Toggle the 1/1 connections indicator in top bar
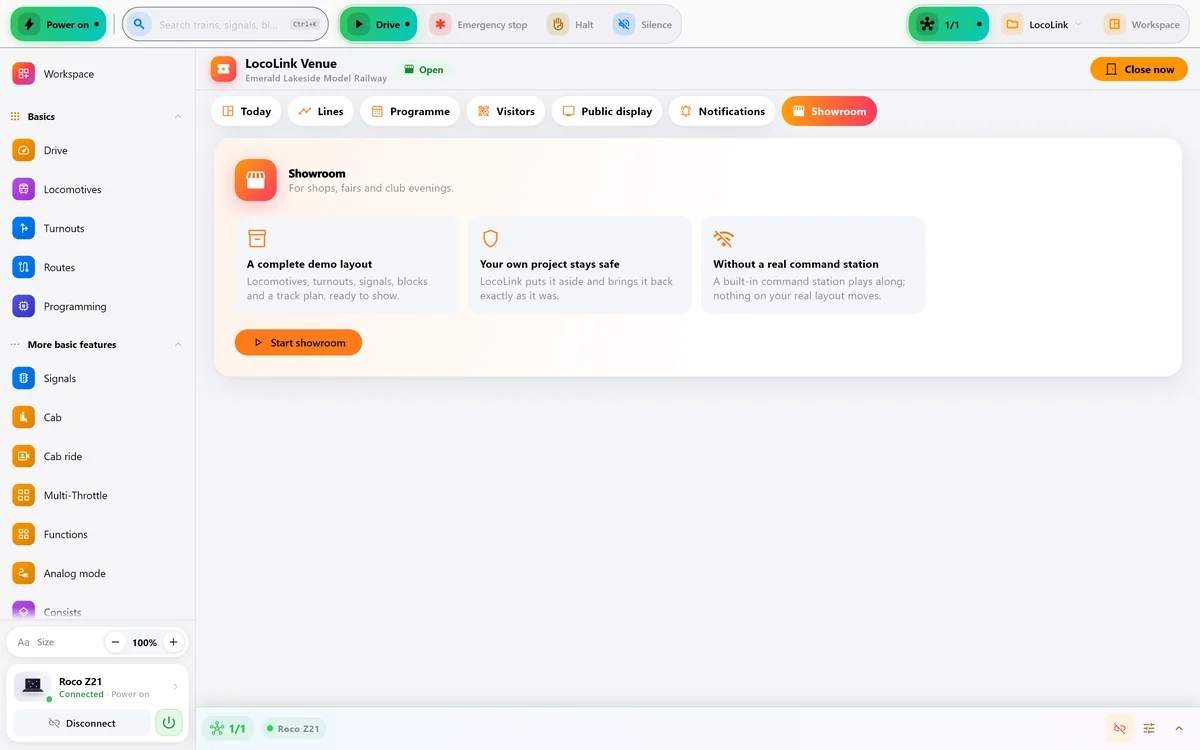Viewport: 1200px width, 750px height. (x=948, y=24)
